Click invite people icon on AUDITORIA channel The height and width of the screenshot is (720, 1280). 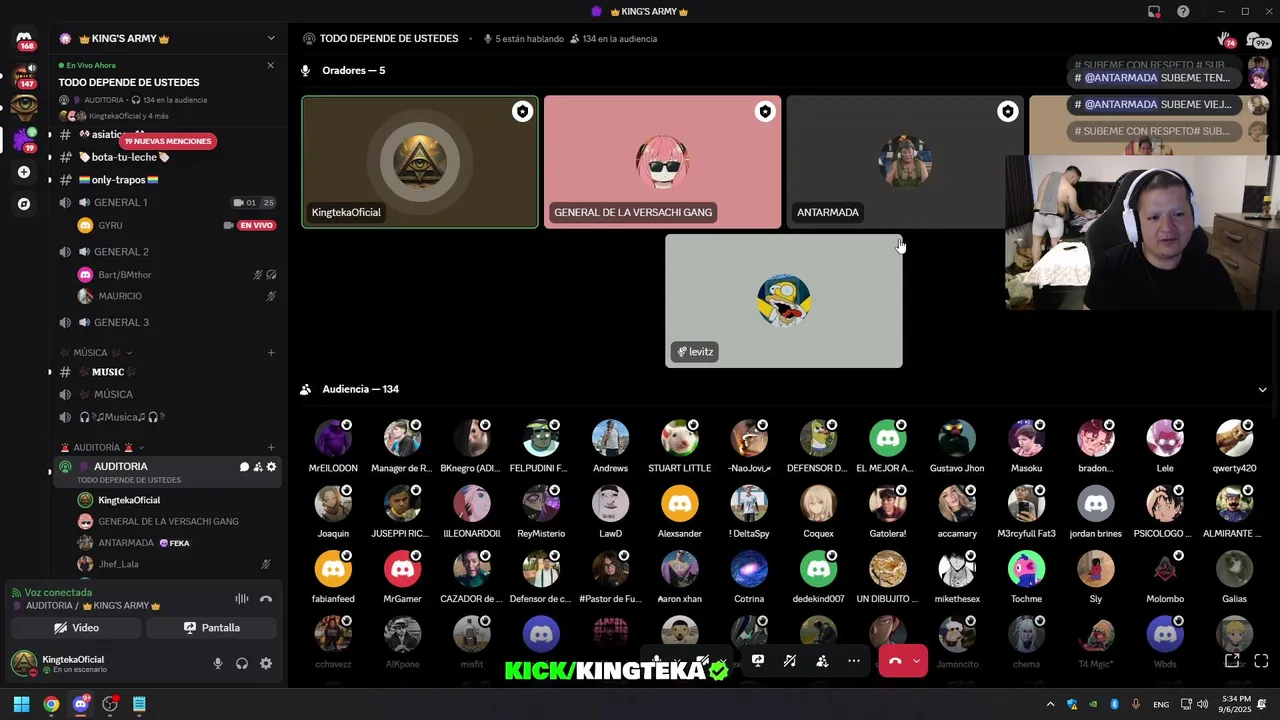(258, 467)
